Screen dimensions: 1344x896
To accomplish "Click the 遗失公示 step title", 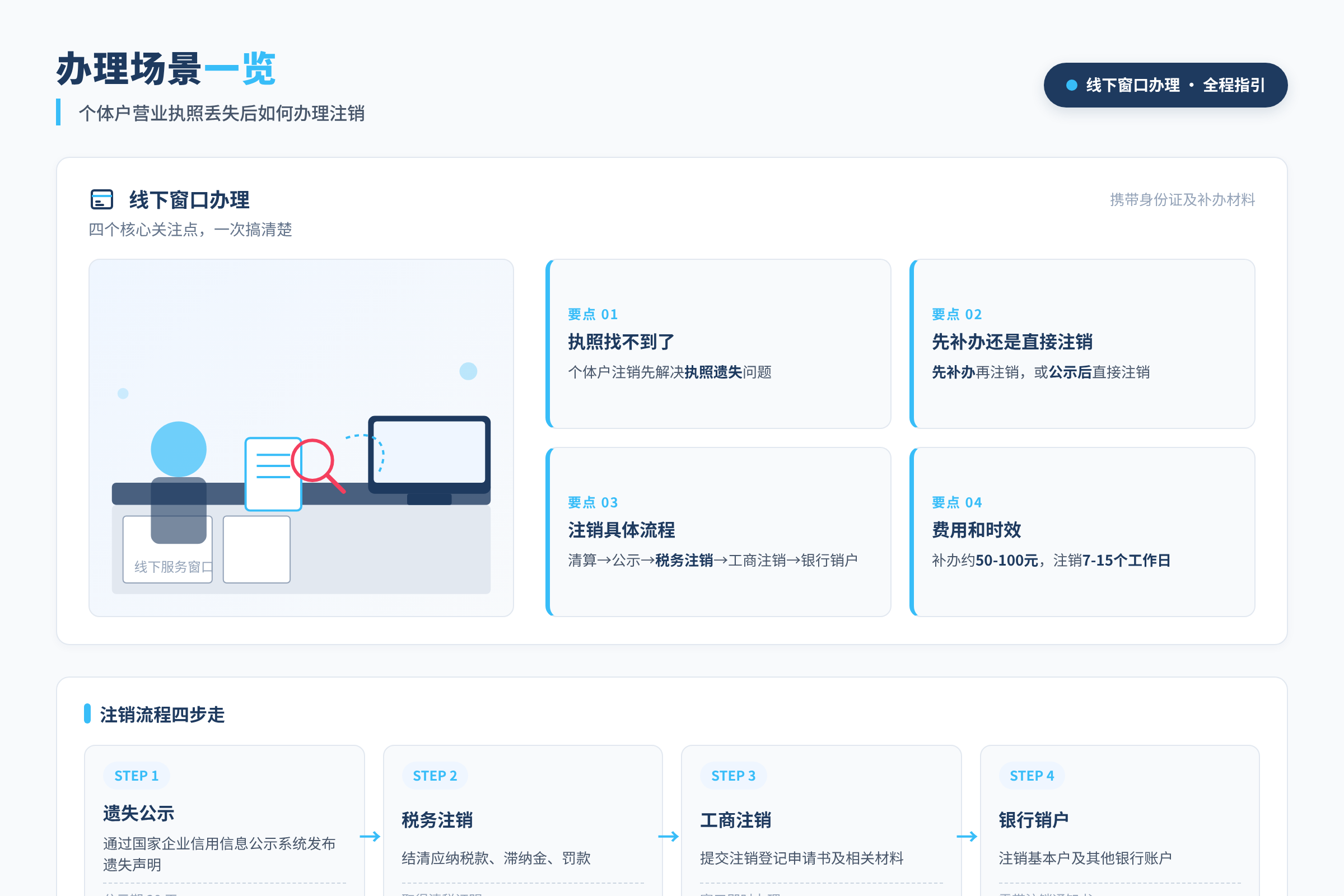I will point(139,813).
